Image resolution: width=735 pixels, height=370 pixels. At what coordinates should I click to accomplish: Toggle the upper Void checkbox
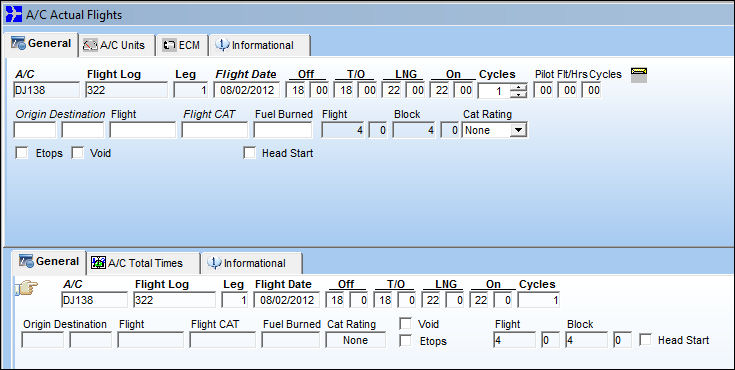[x=77, y=153]
